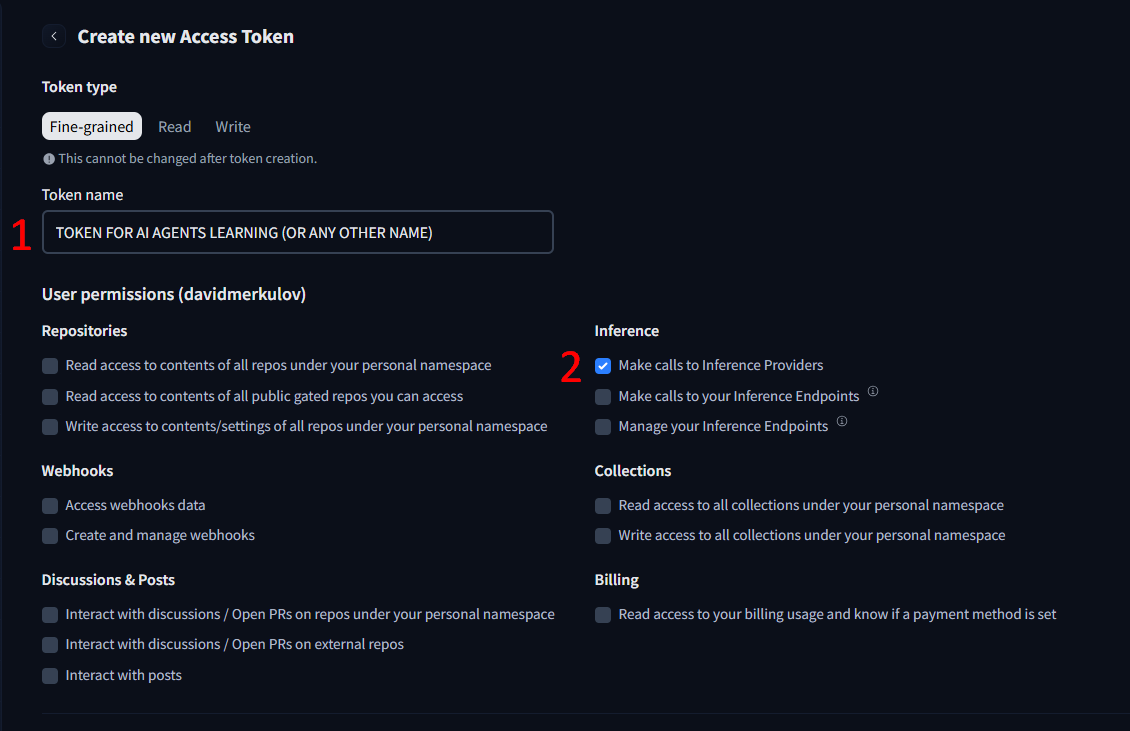1130x731 pixels.
Task: Enable write access to personal namespace repos
Action: 50,427
